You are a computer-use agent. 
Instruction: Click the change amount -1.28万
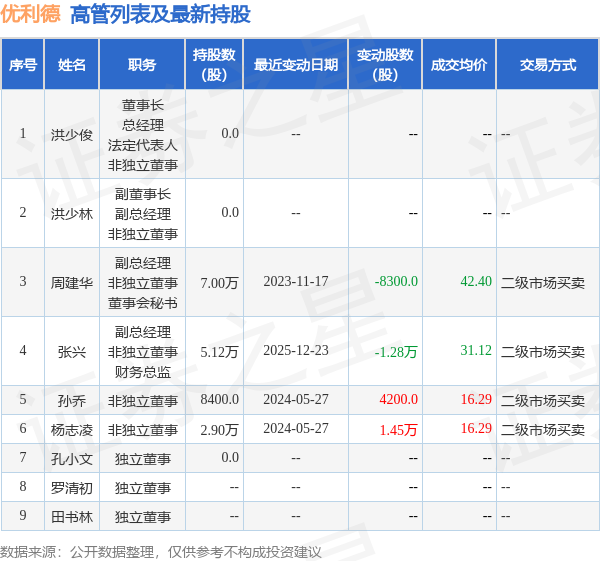point(396,352)
